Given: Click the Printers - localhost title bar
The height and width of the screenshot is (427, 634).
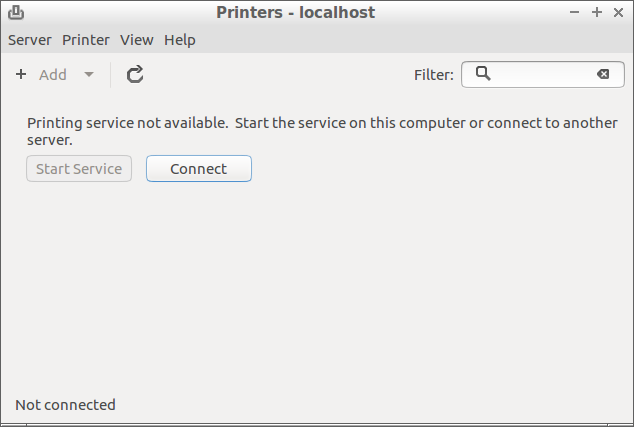Looking at the screenshot, I should [x=295, y=12].
